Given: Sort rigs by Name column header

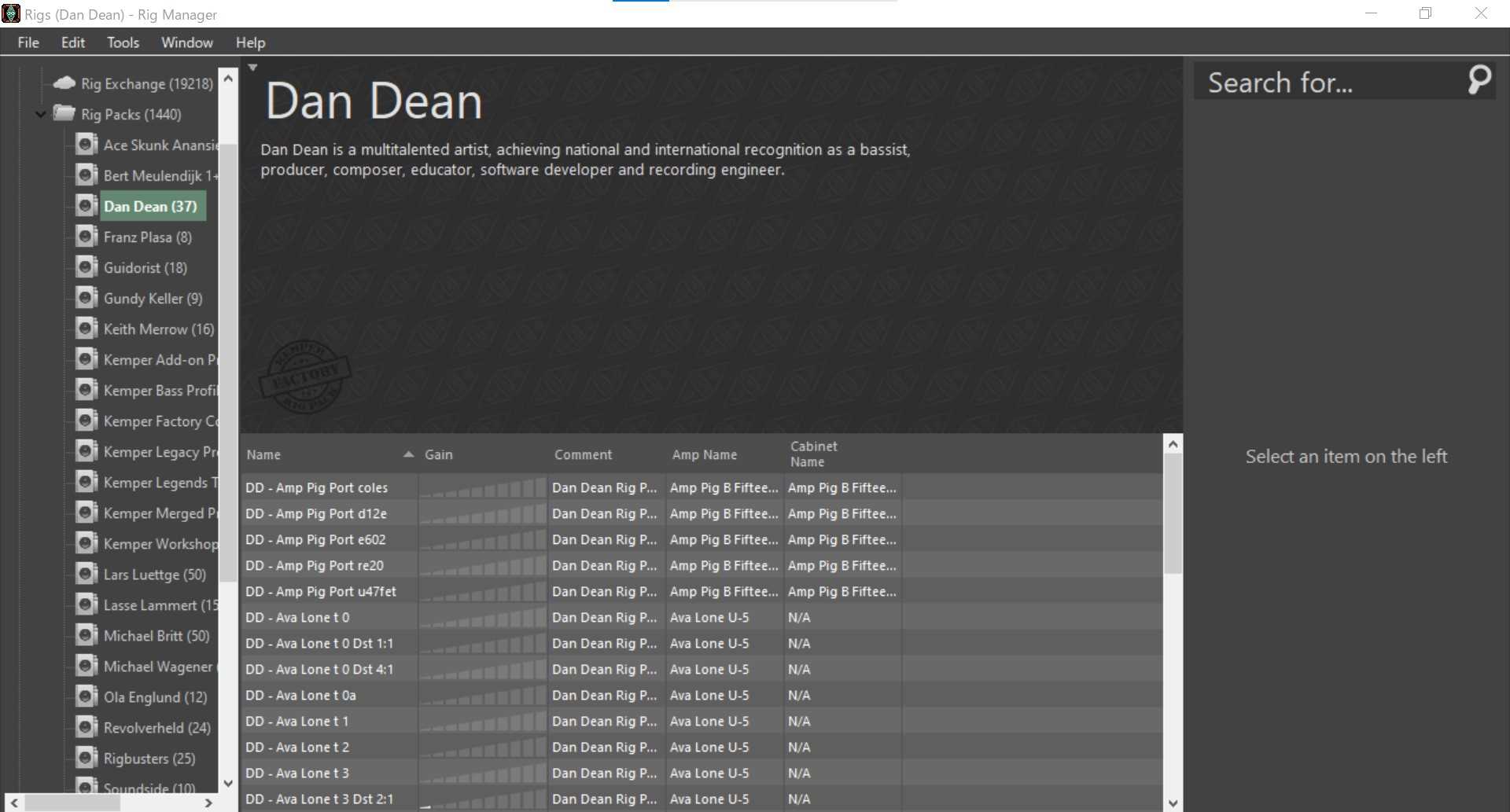Looking at the screenshot, I should click(263, 454).
